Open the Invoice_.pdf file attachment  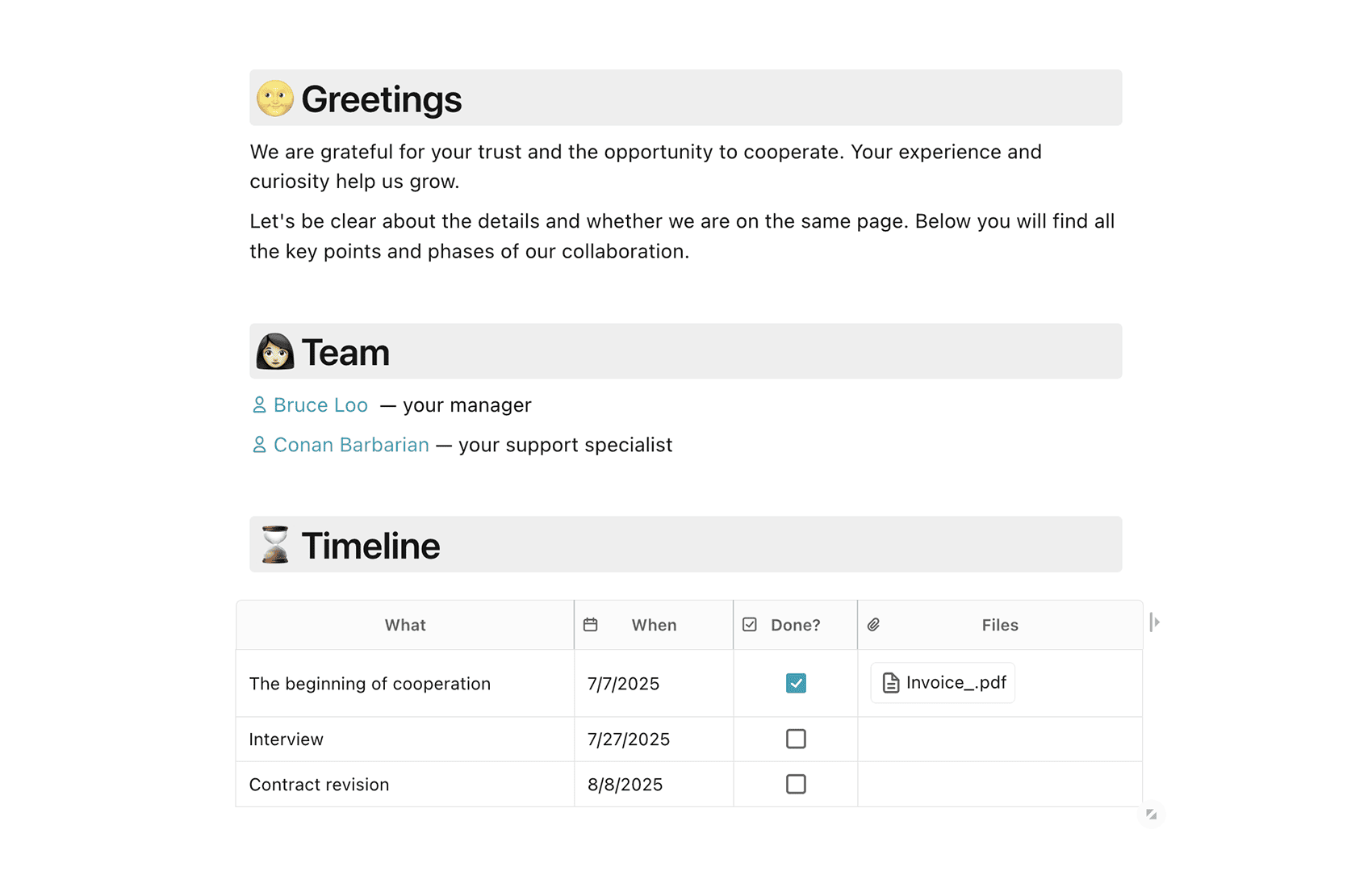[x=956, y=683]
